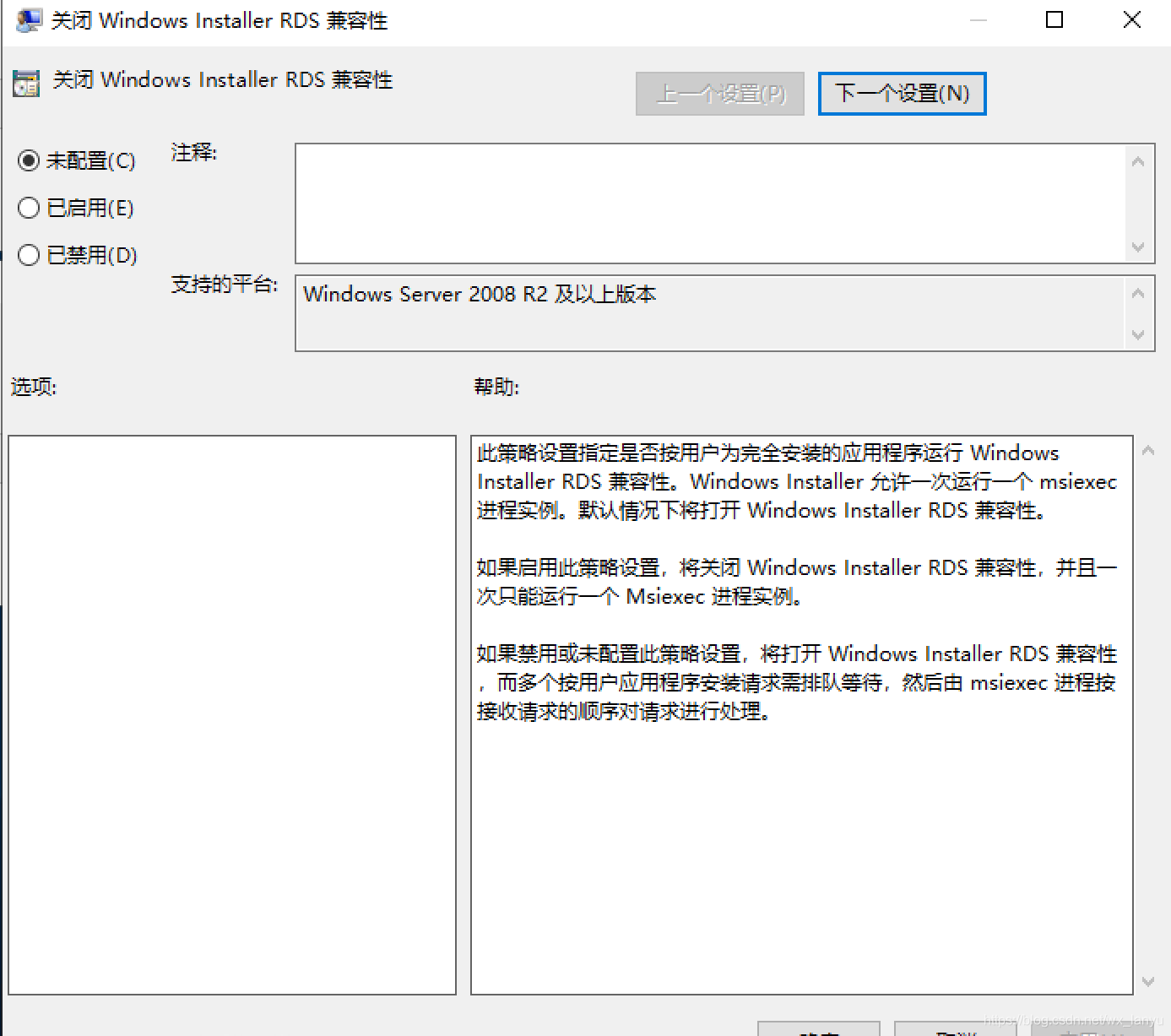Screen dimensions: 1171x1036
Task: Click the empty 选项 options panel
Action: pos(232,715)
